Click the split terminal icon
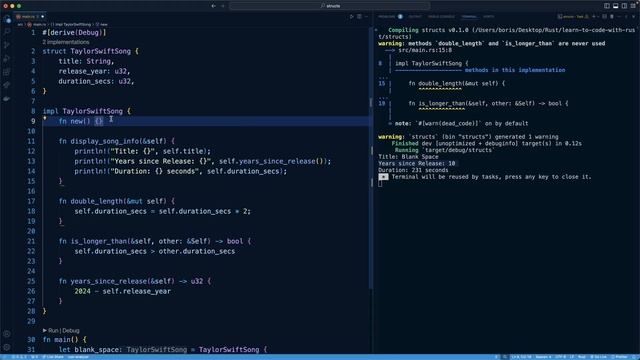This screenshot has width=640, height=360. [604, 17]
